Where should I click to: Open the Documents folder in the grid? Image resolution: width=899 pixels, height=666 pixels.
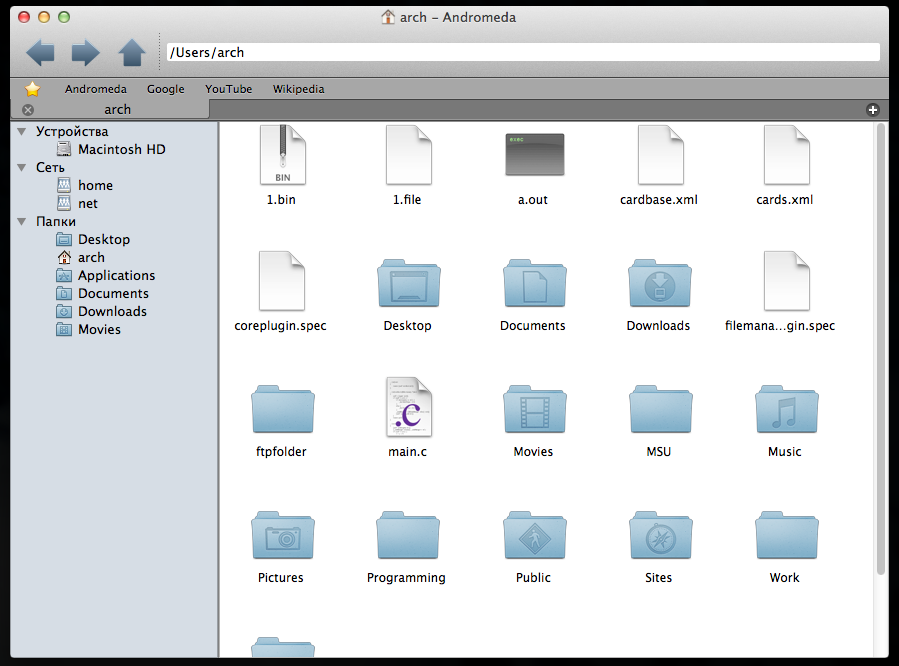click(534, 283)
